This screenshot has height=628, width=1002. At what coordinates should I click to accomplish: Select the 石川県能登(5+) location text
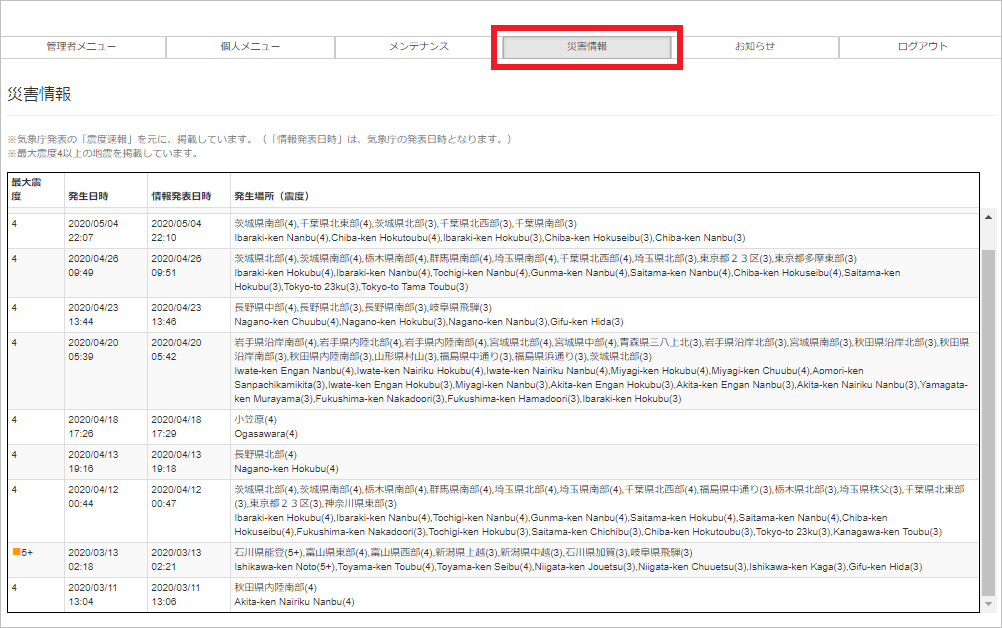[x=272, y=552]
